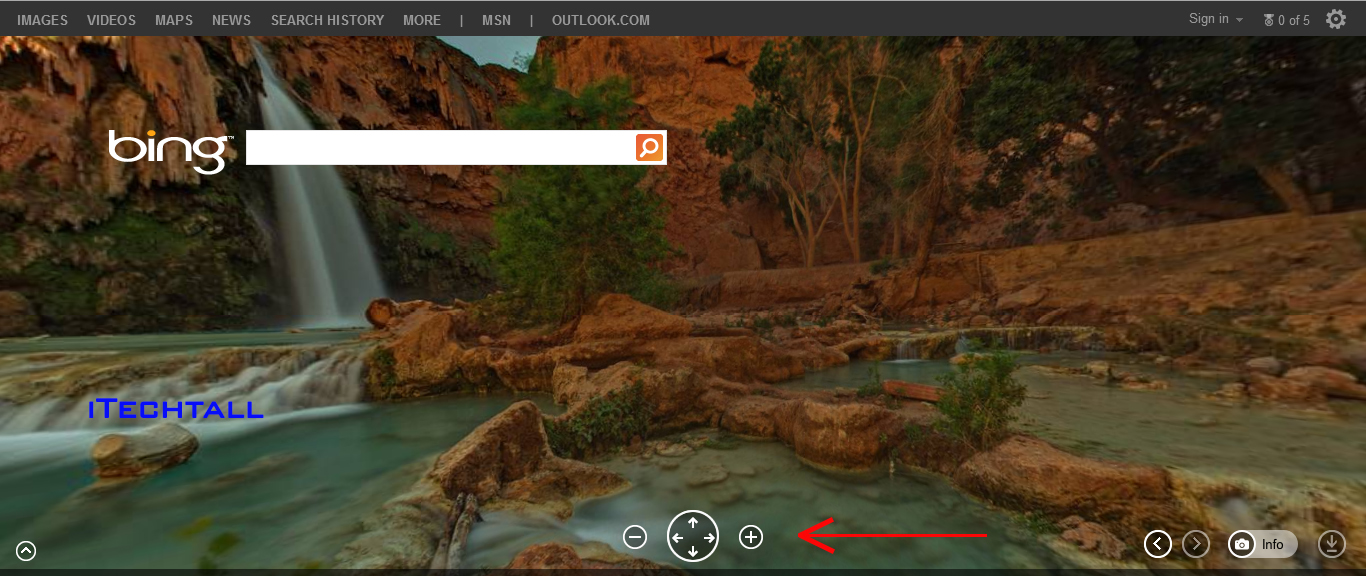Open Bing settings with the gear icon
The width and height of the screenshot is (1366, 576).
(x=1335, y=18)
